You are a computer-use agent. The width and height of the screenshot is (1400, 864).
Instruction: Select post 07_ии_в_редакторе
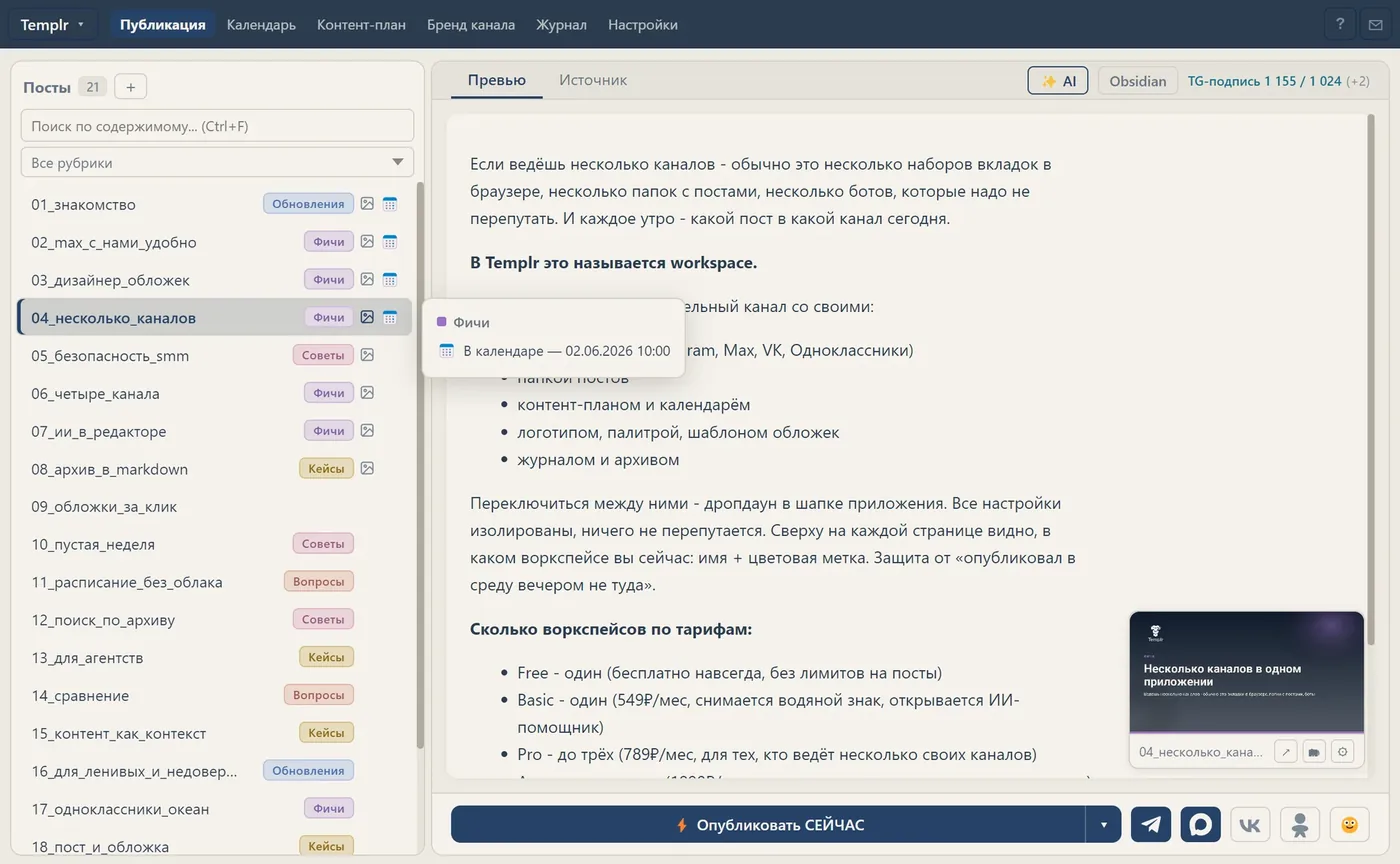pos(215,431)
